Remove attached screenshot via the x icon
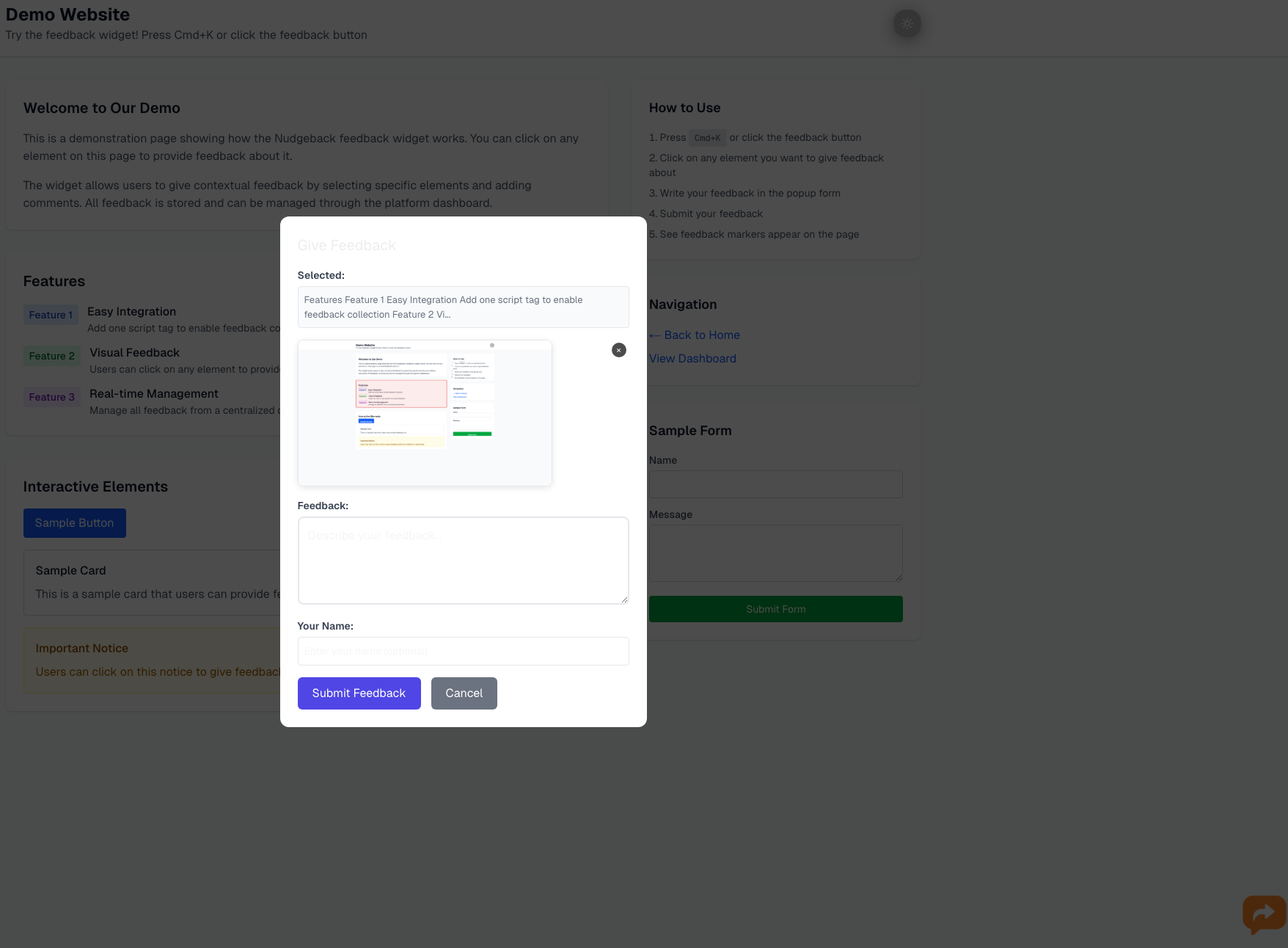The image size is (1288, 948). [618, 350]
